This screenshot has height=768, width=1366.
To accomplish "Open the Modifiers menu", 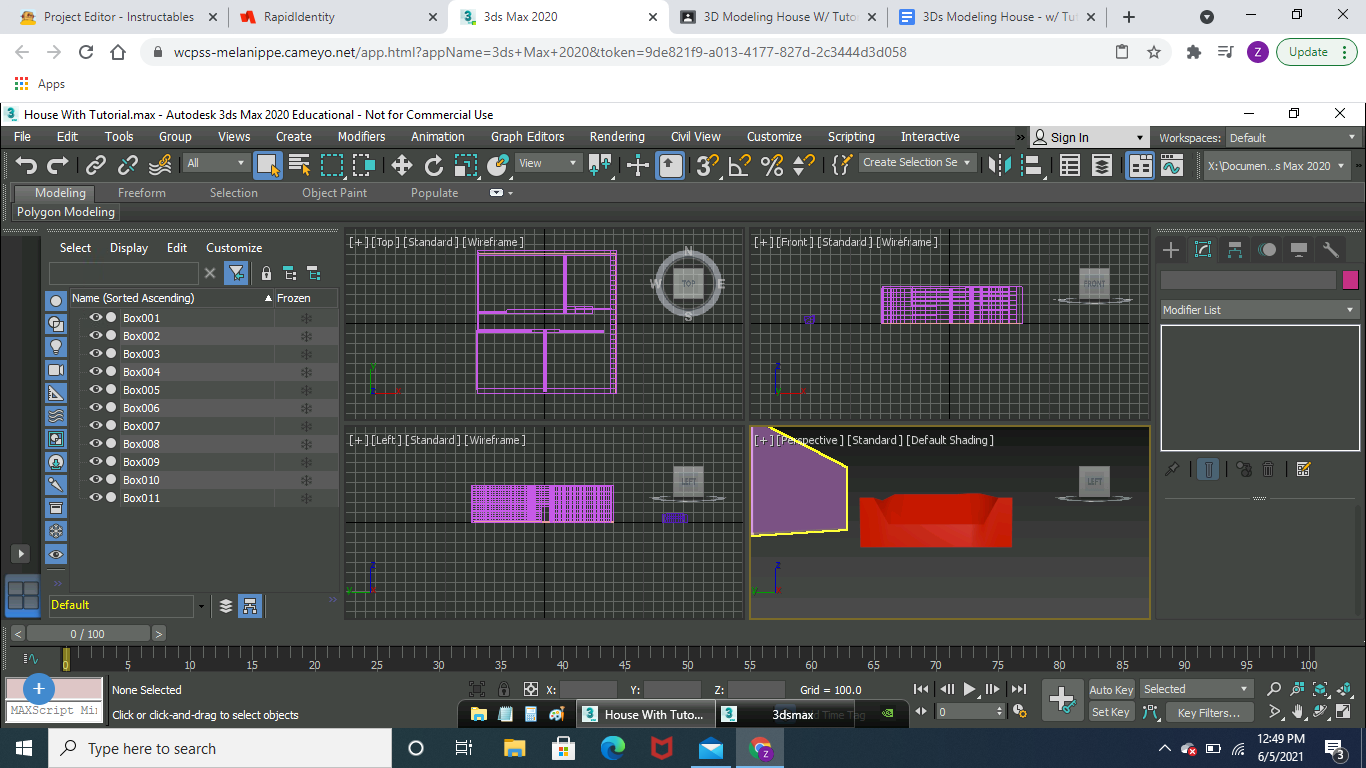I will tap(361, 137).
